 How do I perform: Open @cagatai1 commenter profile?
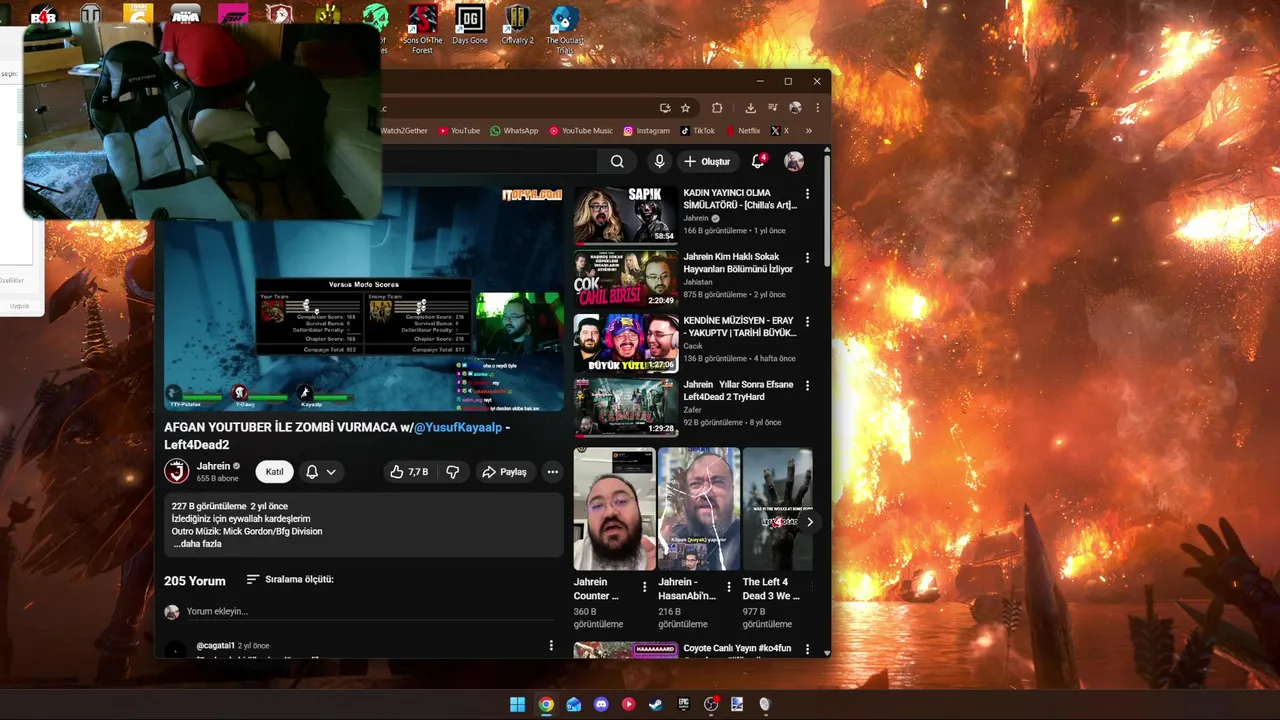pos(216,646)
